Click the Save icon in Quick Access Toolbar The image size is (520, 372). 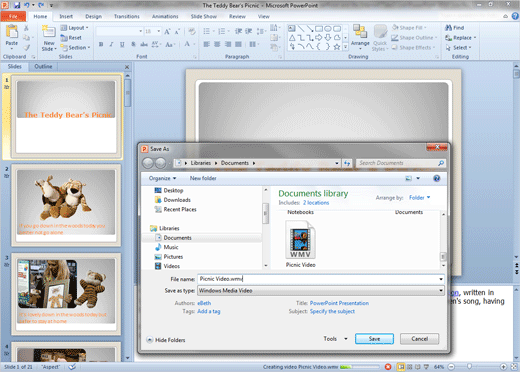point(17,5)
